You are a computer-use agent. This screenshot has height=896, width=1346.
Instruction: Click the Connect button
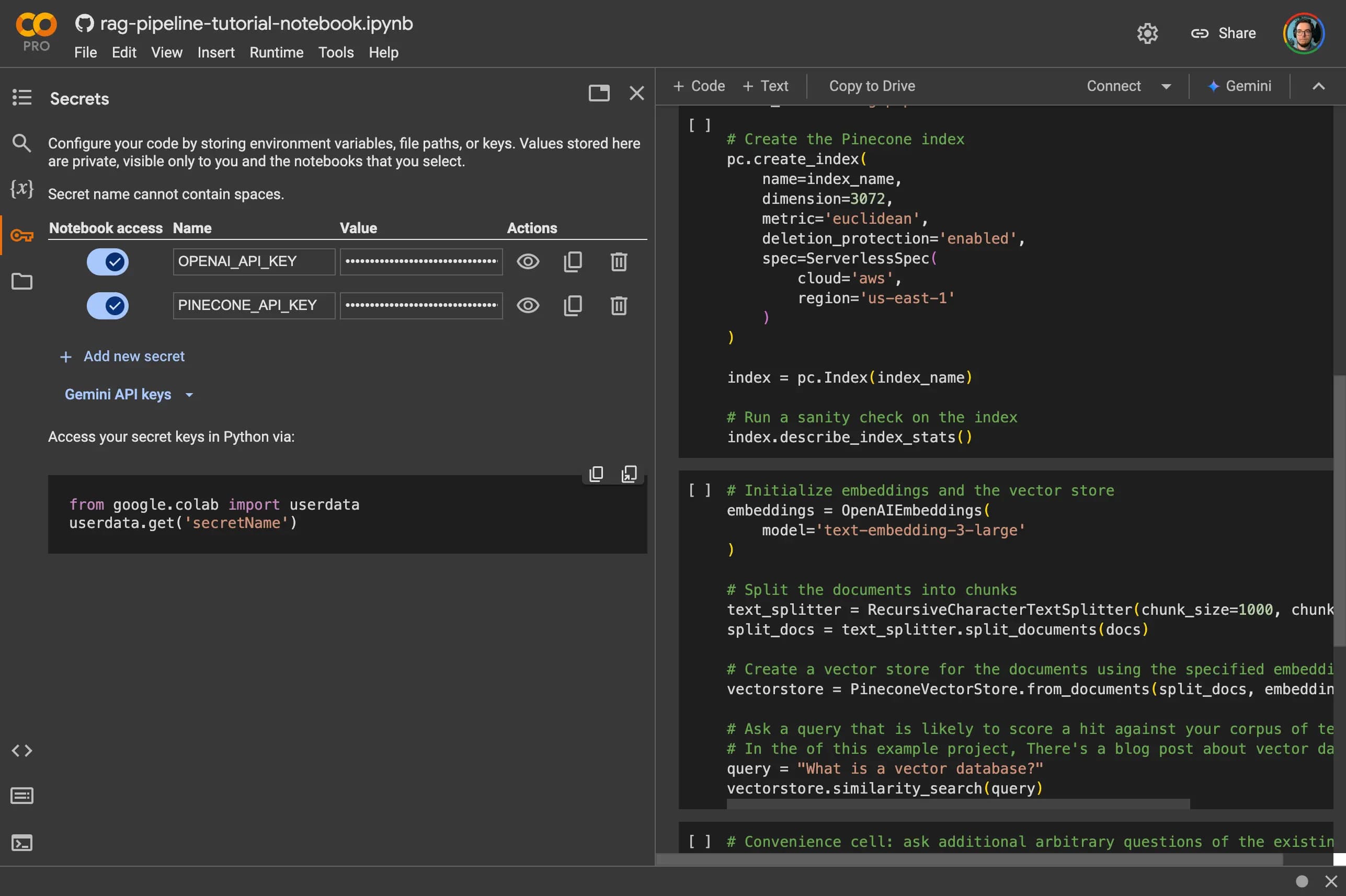point(1113,86)
